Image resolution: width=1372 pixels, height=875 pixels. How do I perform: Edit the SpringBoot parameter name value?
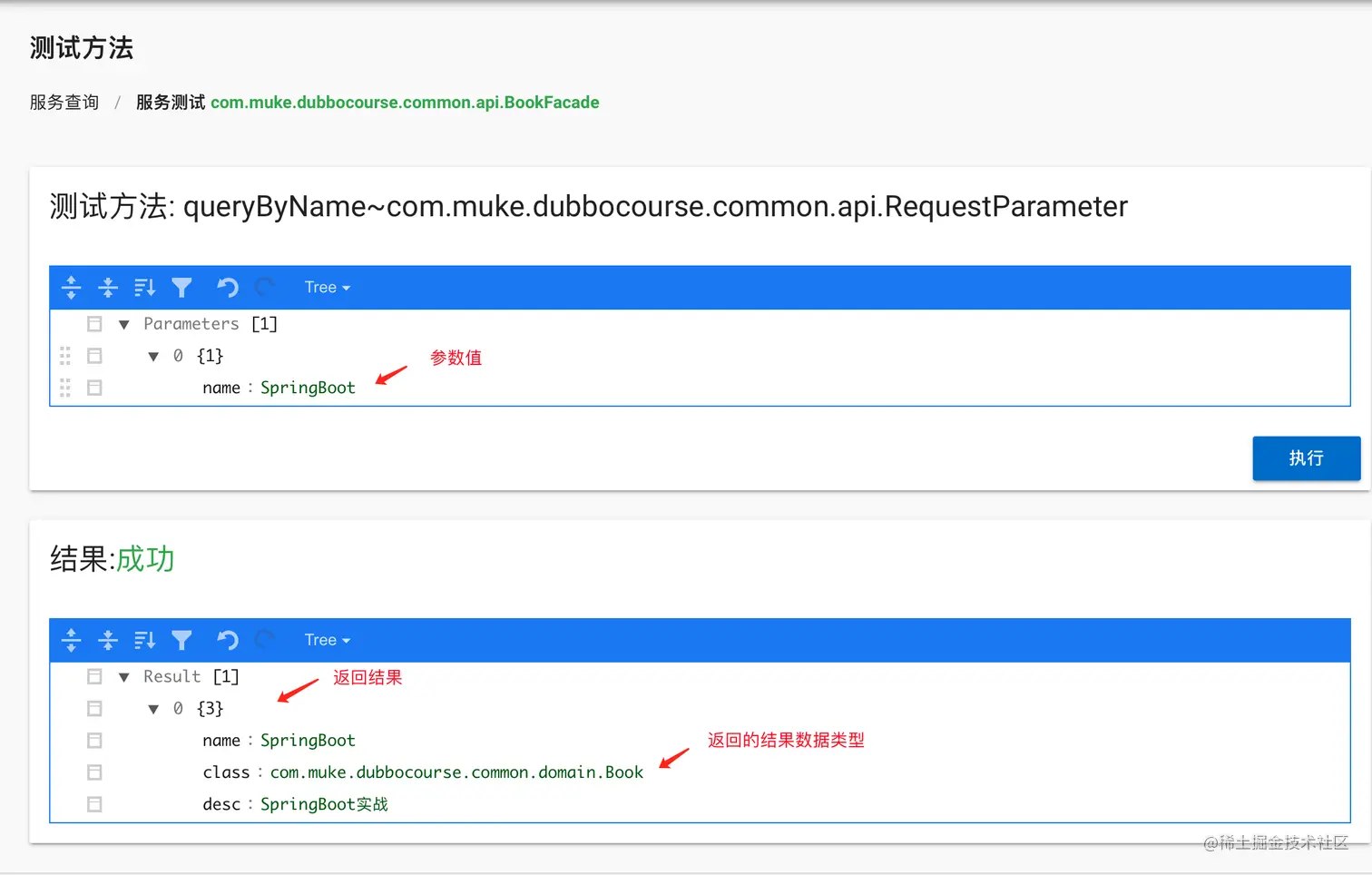coord(308,388)
